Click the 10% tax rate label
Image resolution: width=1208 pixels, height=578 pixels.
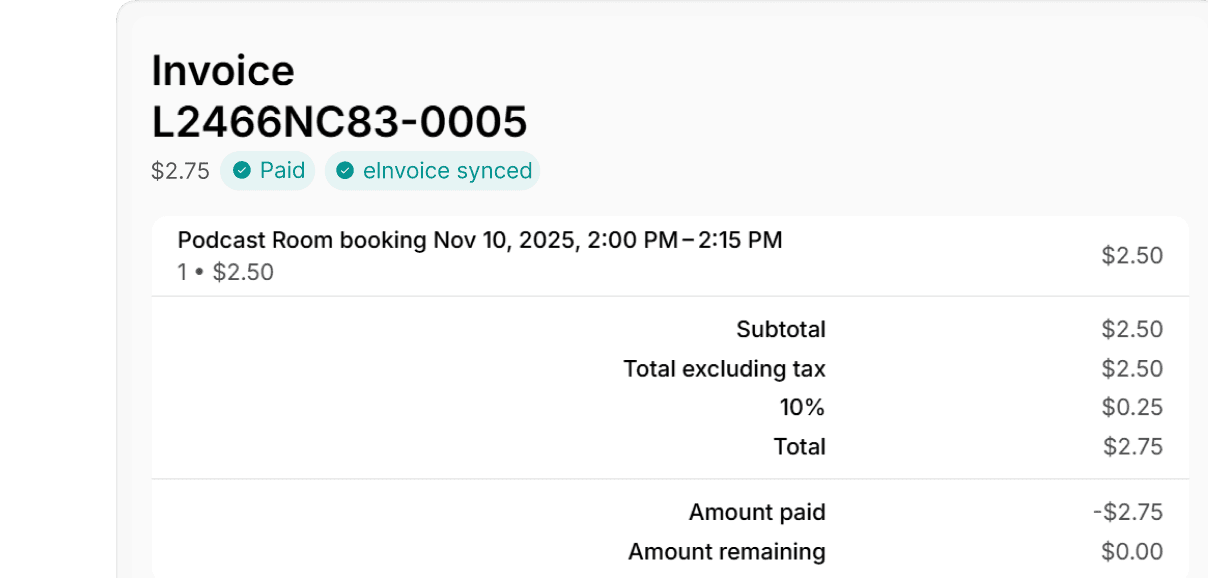point(802,407)
